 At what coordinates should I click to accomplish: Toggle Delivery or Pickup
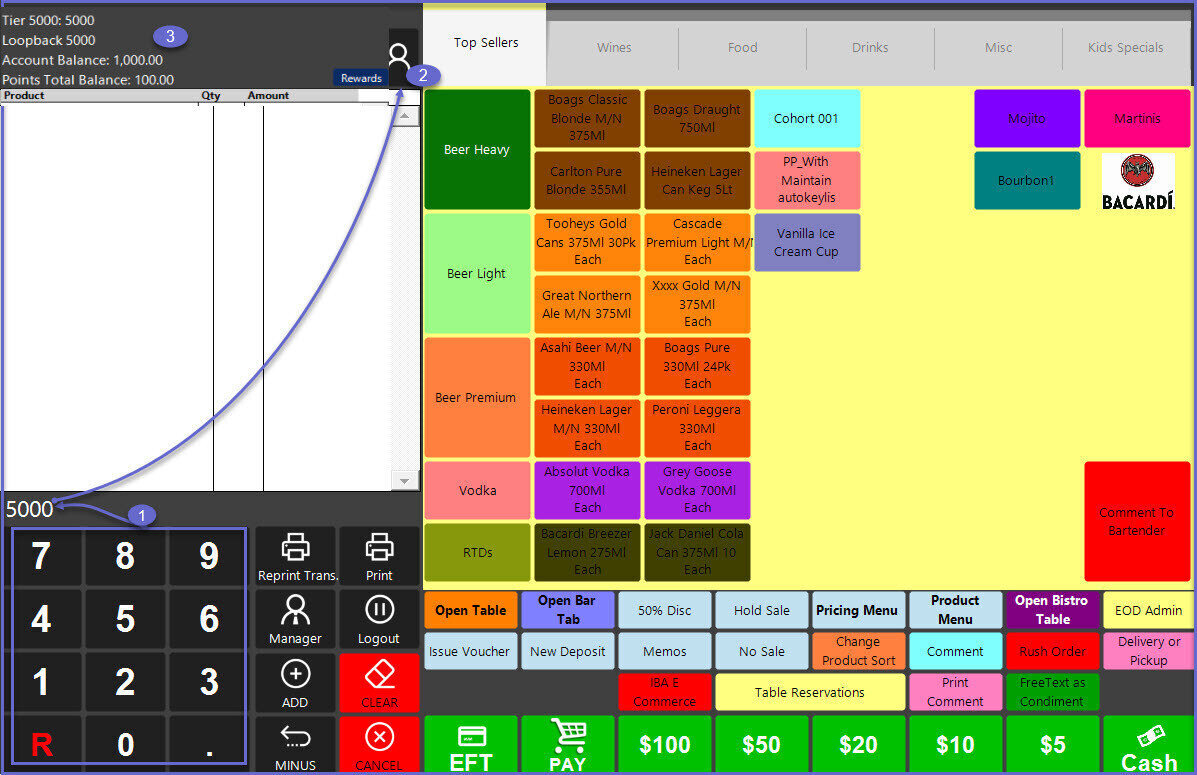point(1148,651)
